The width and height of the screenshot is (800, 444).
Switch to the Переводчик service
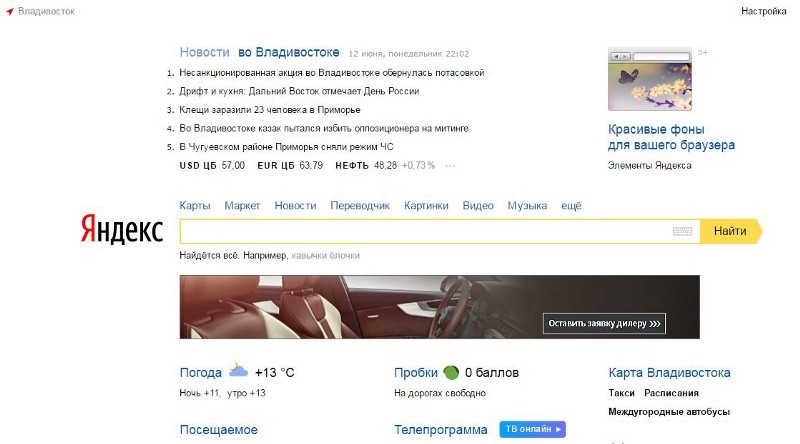360,206
